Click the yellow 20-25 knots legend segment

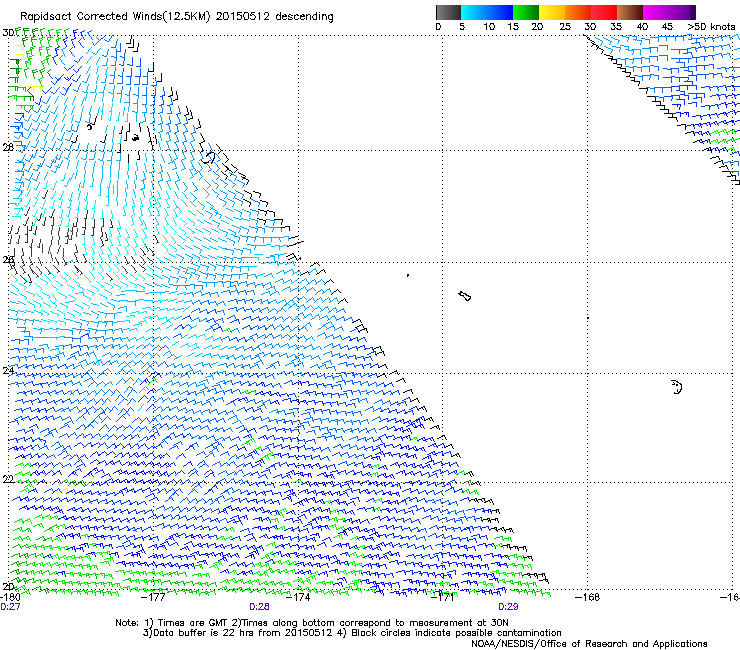point(552,12)
